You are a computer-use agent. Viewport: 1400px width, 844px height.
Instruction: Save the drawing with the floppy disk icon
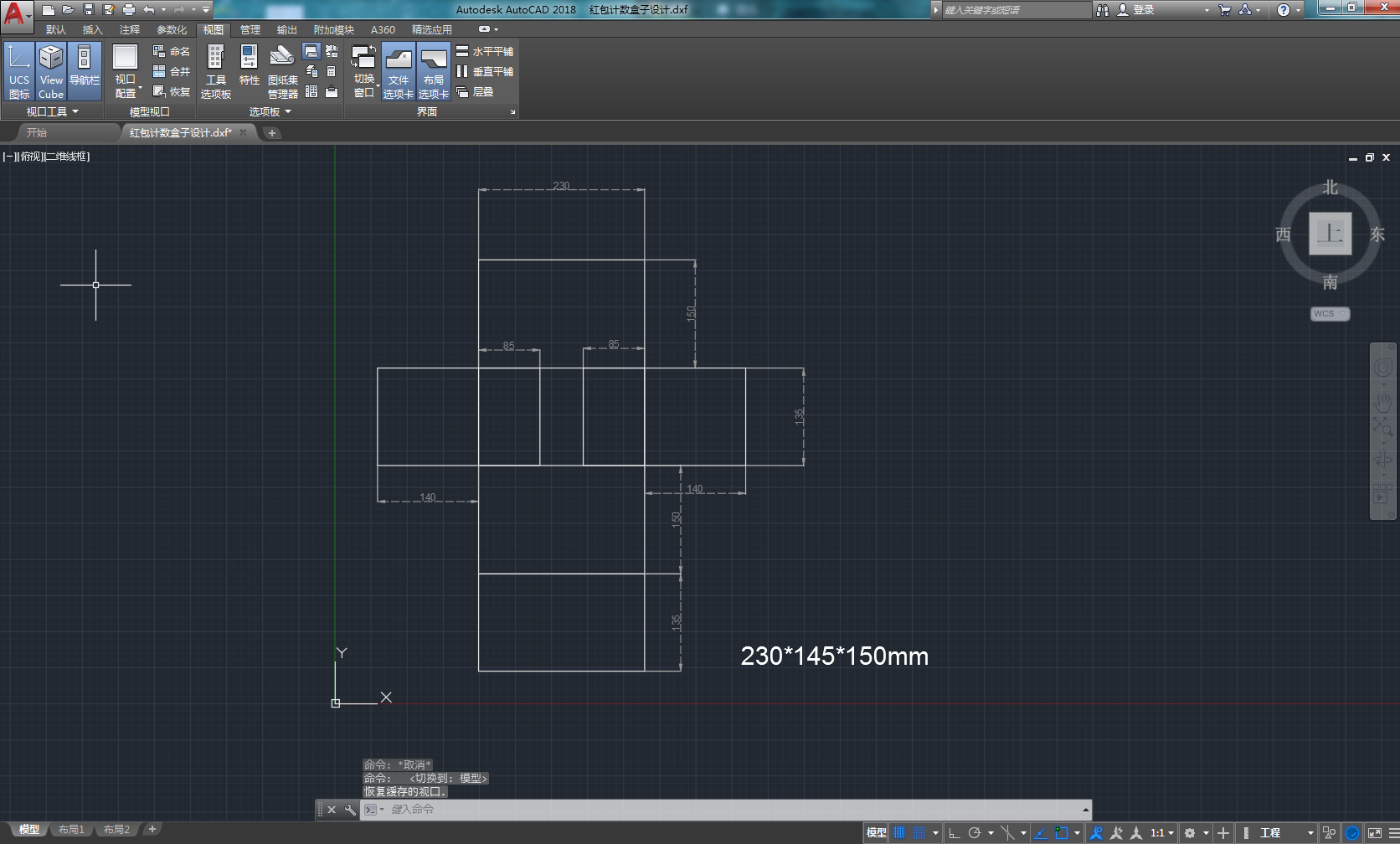tap(89, 10)
